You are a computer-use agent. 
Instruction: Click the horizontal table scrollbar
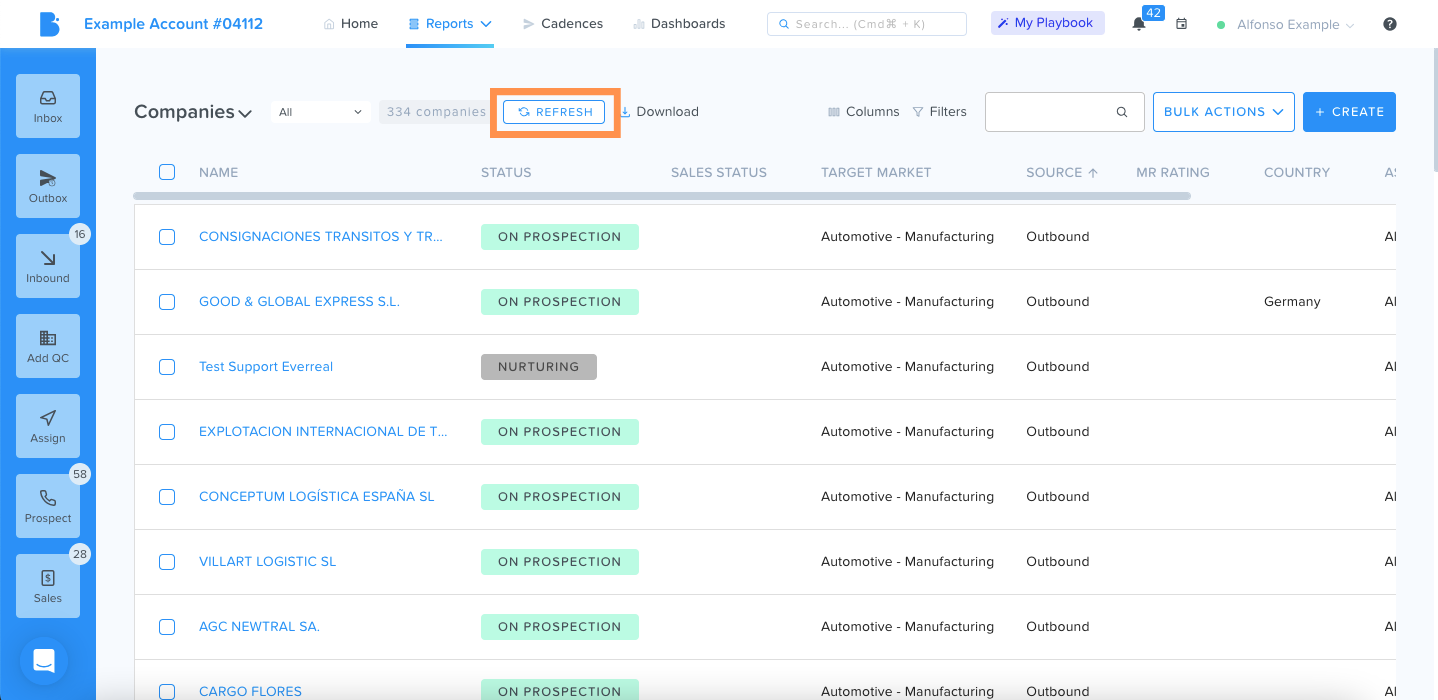point(662,196)
